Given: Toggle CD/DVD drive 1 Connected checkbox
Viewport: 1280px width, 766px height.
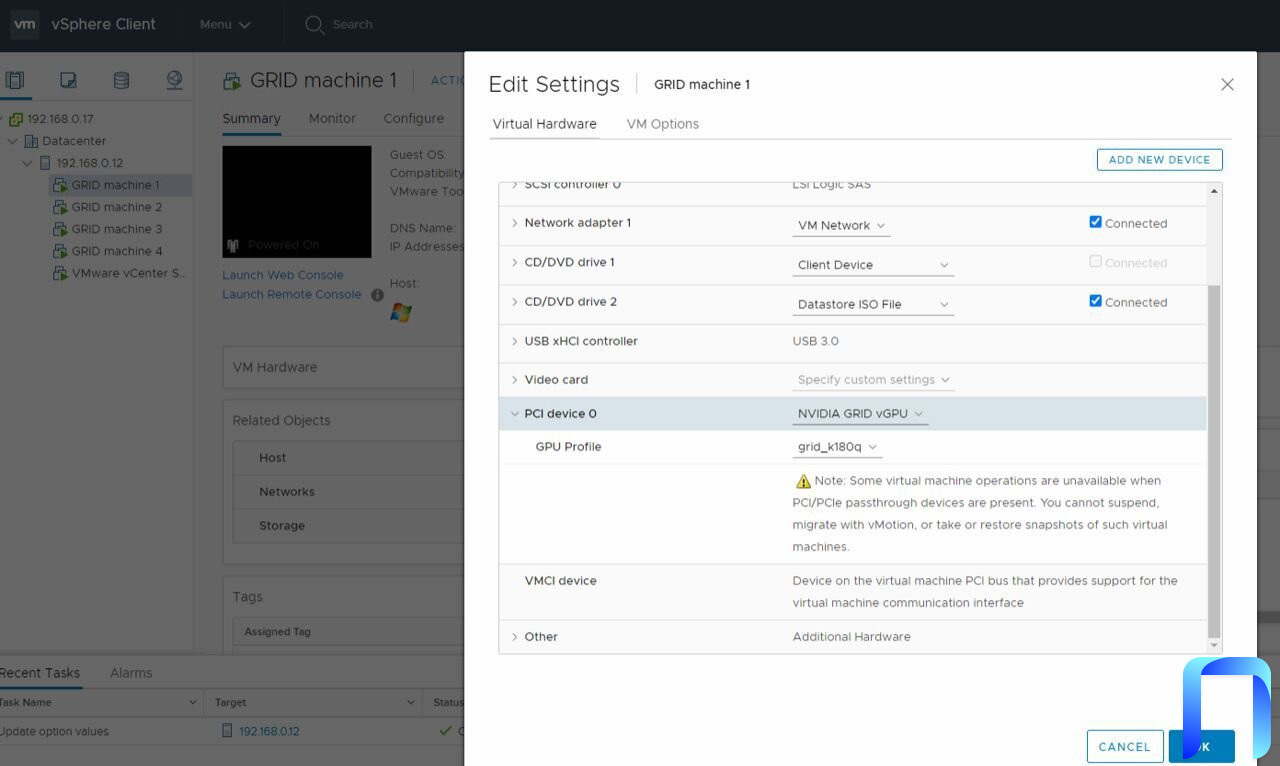Looking at the screenshot, I should (1095, 261).
